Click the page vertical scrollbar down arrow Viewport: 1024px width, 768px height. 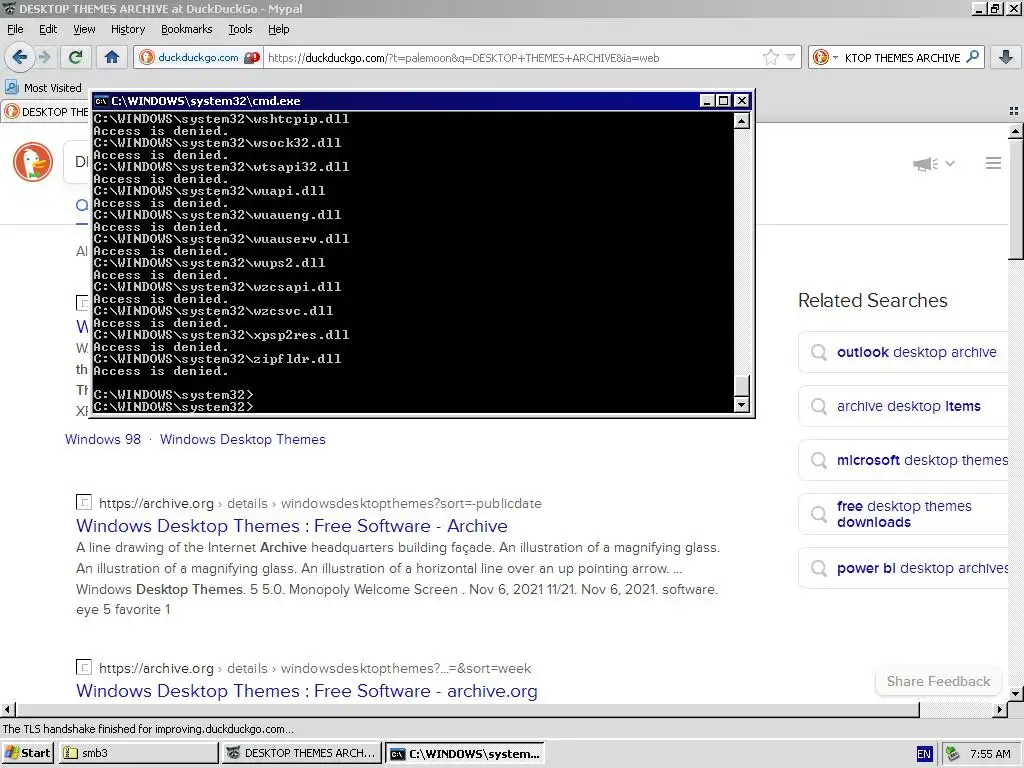click(1016, 694)
